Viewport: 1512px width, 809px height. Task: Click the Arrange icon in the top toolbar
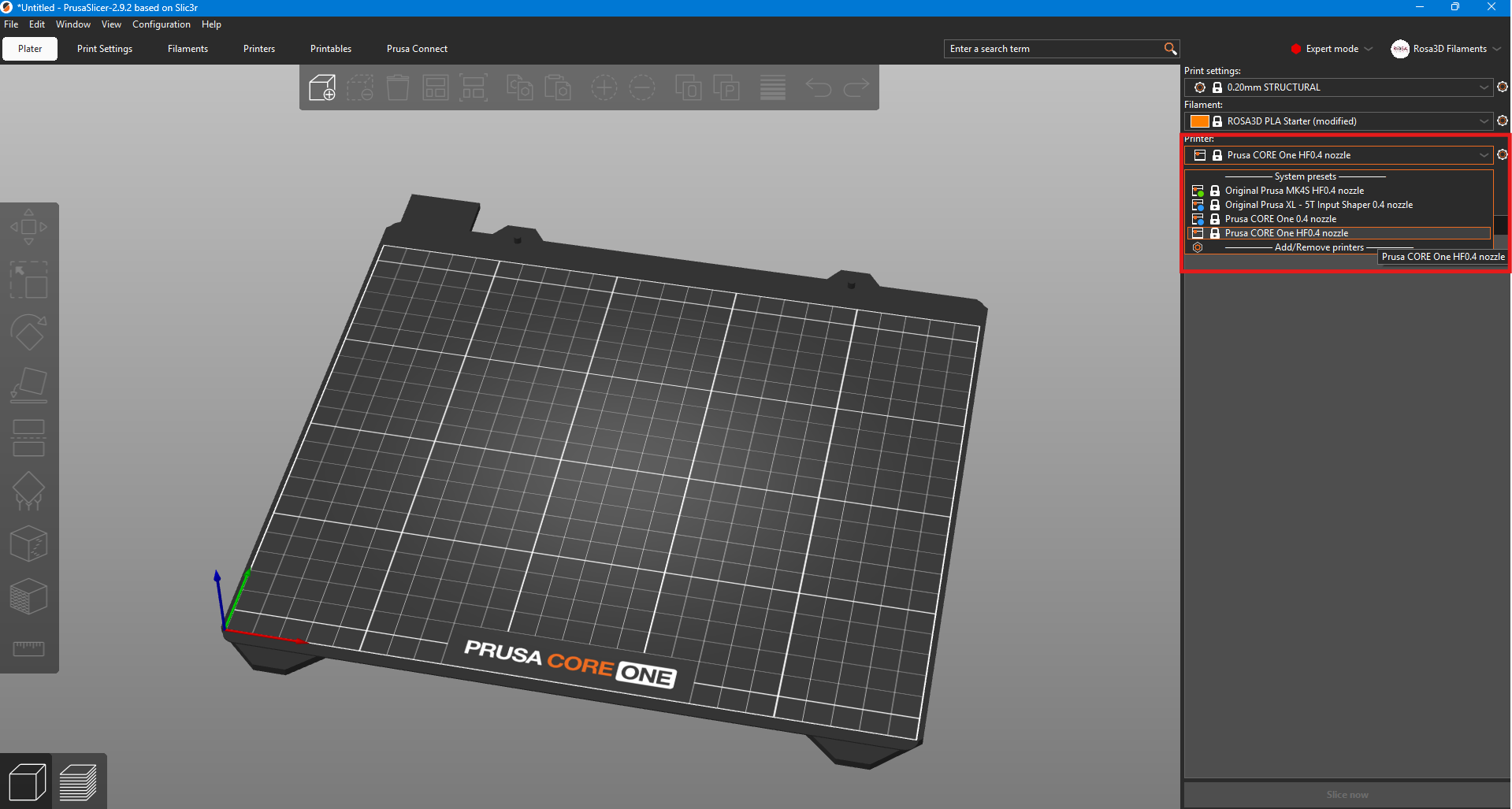435,87
